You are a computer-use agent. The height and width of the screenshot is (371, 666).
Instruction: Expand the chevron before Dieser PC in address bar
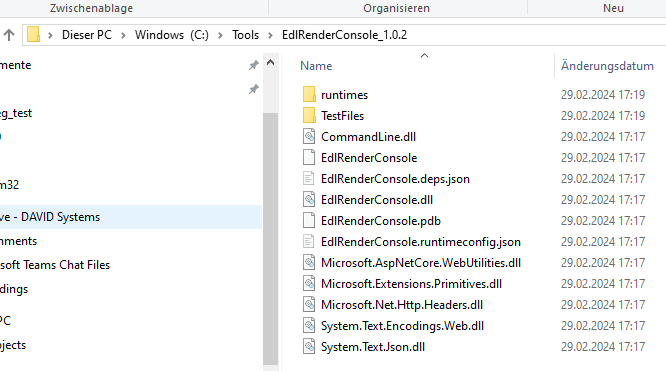(x=50, y=35)
